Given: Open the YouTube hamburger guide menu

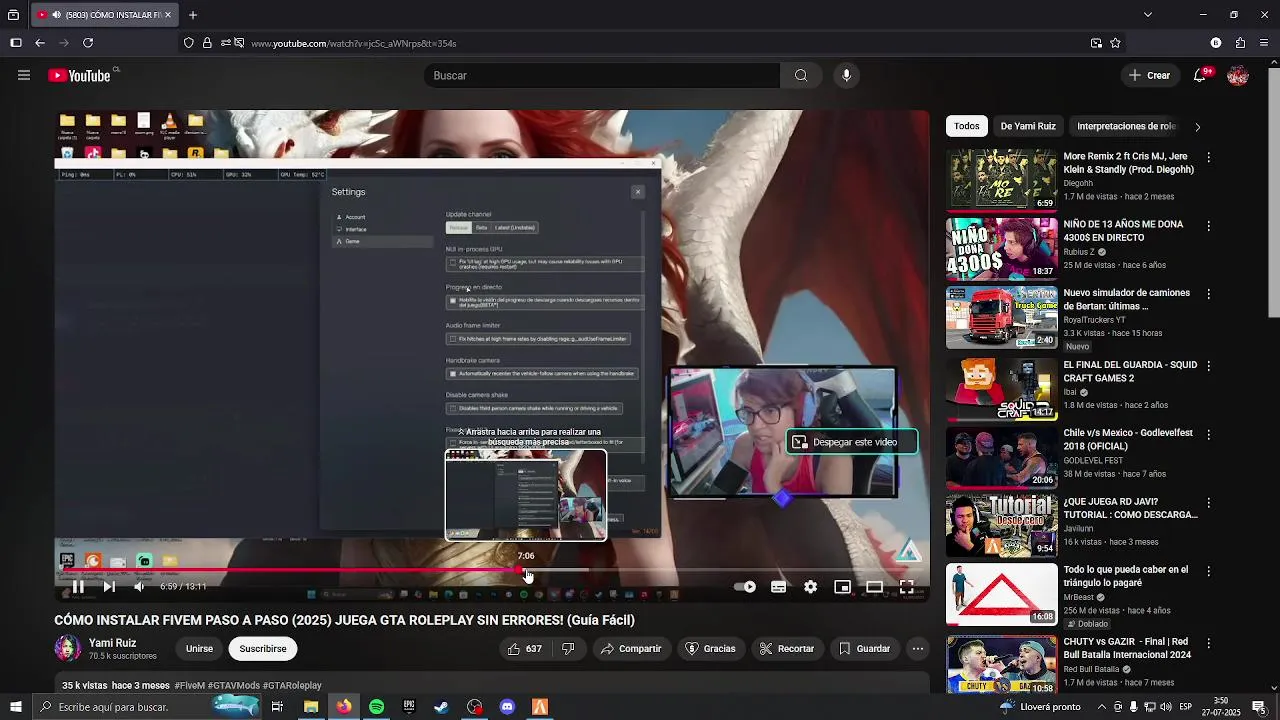Looking at the screenshot, I should click(x=24, y=75).
